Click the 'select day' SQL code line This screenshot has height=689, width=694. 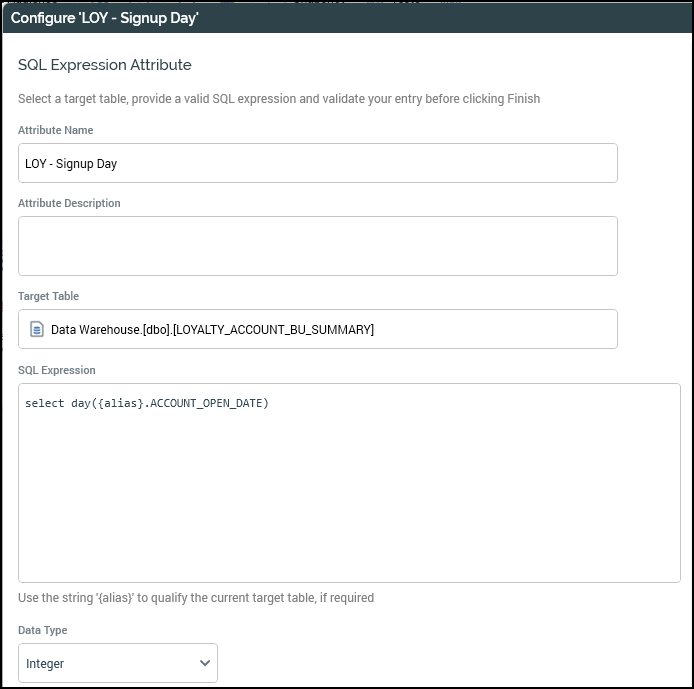point(147,403)
